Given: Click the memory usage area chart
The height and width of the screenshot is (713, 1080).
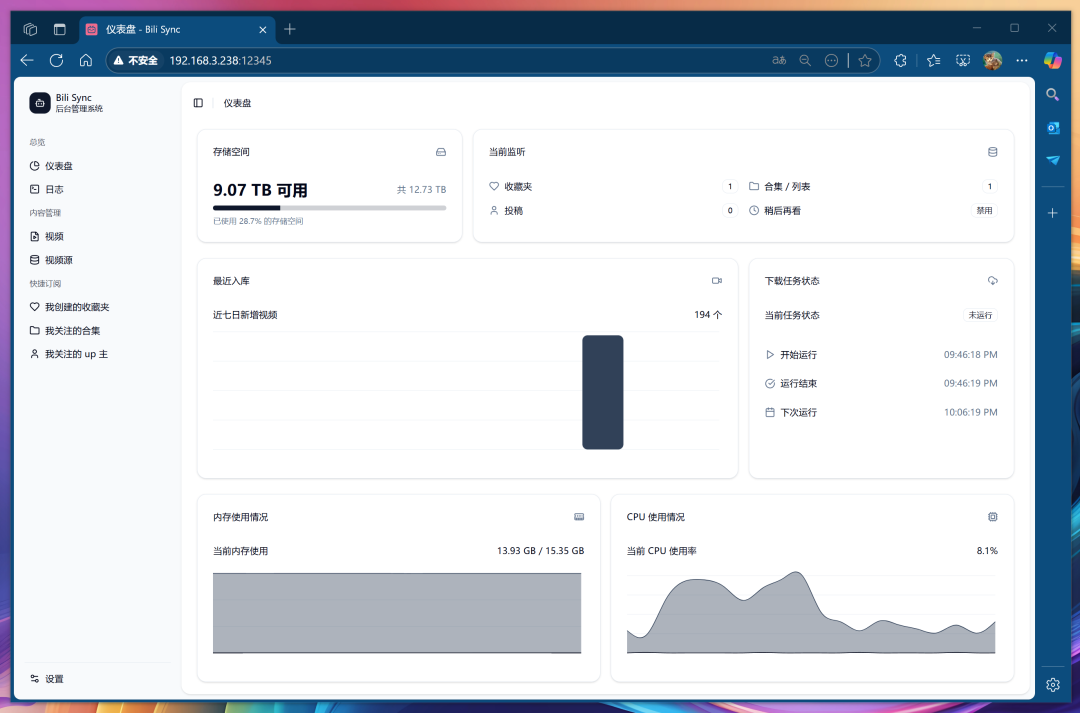Looking at the screenshot, I should pyautogui.click(x=397, y=612).
